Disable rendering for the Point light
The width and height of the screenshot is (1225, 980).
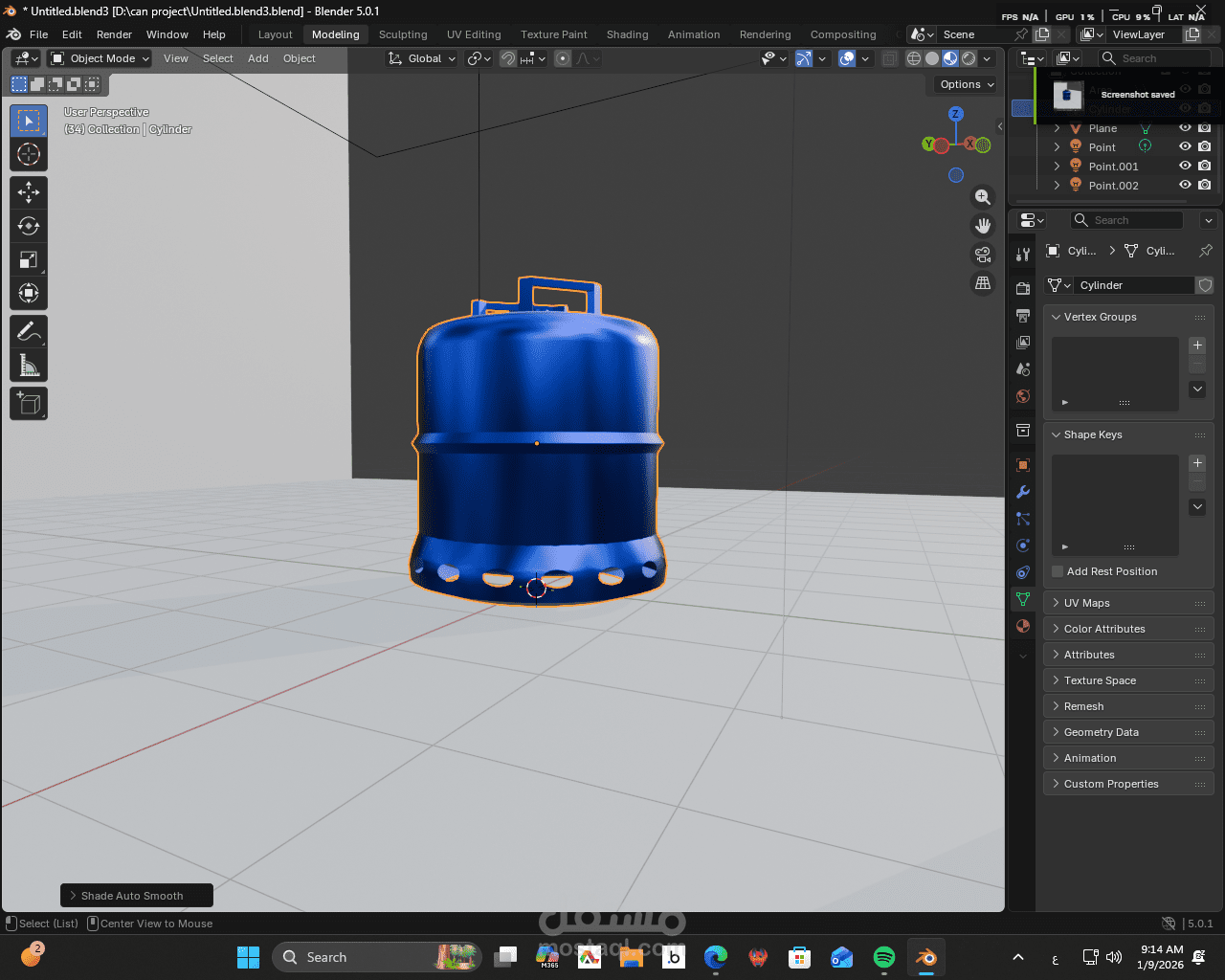pos(1205,147)
